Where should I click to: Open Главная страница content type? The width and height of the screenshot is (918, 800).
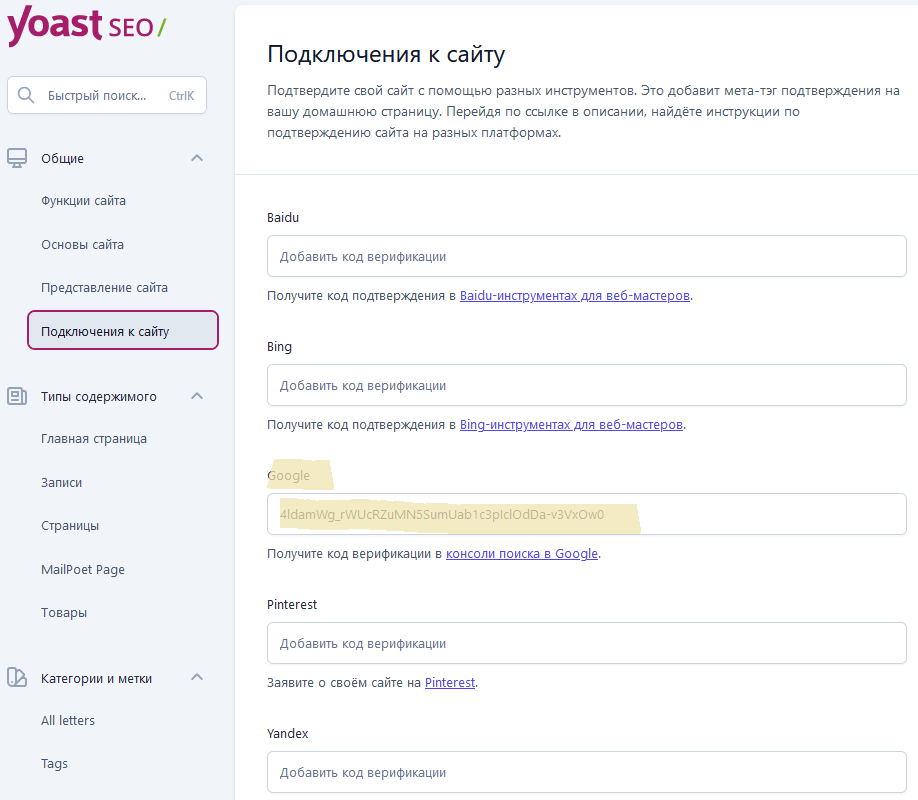94,439
